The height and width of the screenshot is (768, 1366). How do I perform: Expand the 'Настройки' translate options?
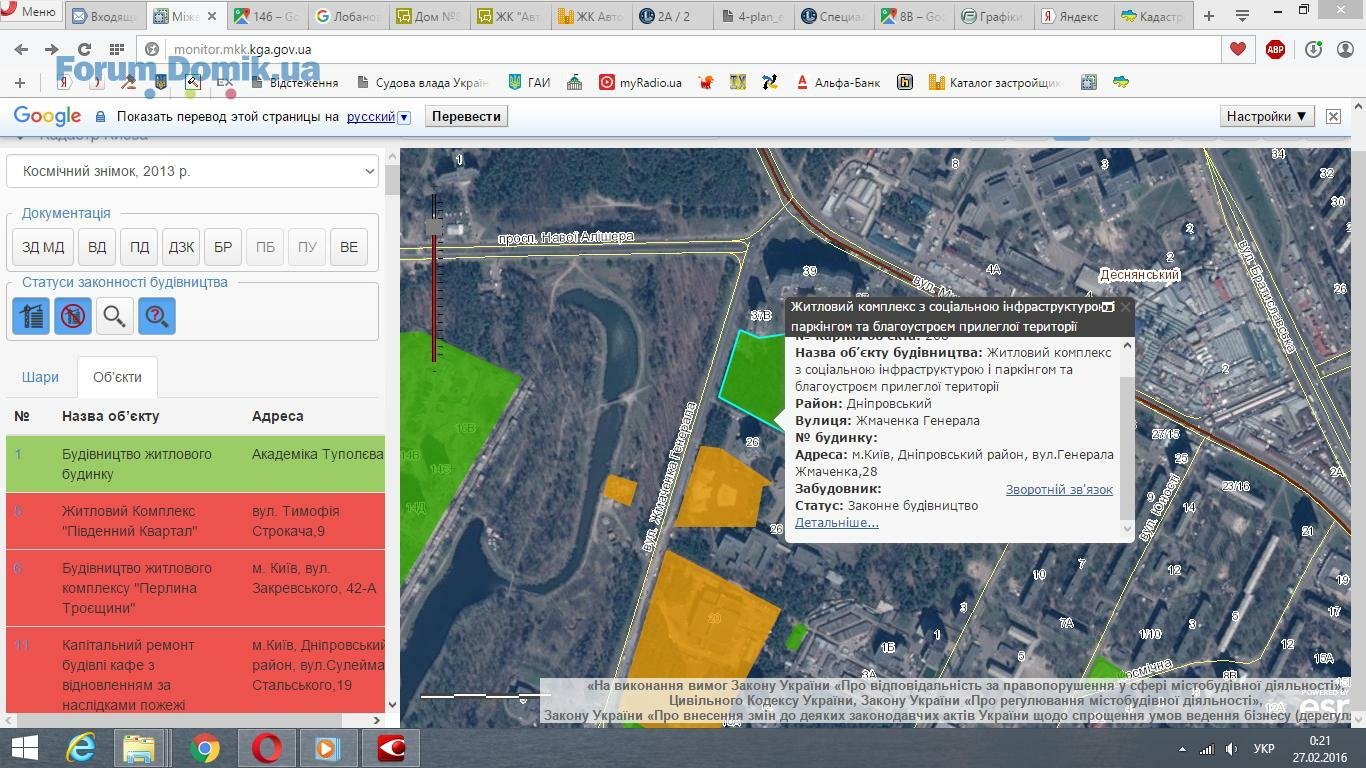click(x=1266, y=116)
